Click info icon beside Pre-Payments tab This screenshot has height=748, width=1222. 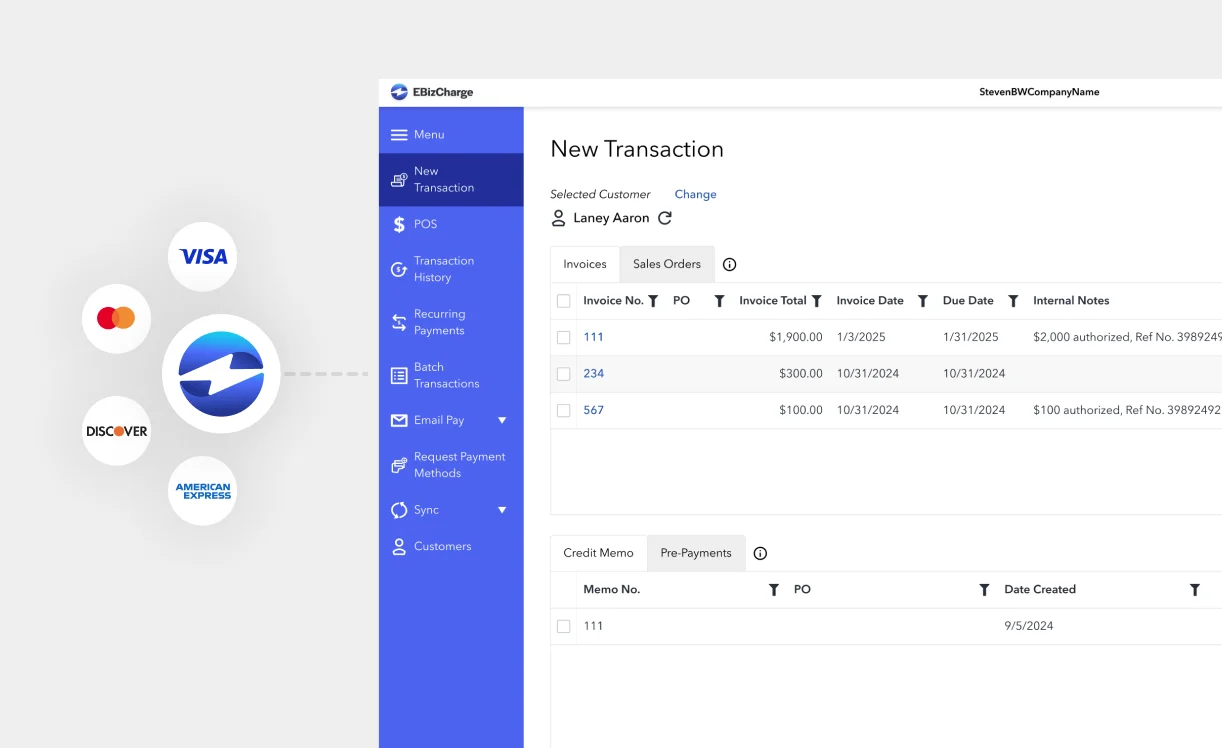click(x=760, y=553)
